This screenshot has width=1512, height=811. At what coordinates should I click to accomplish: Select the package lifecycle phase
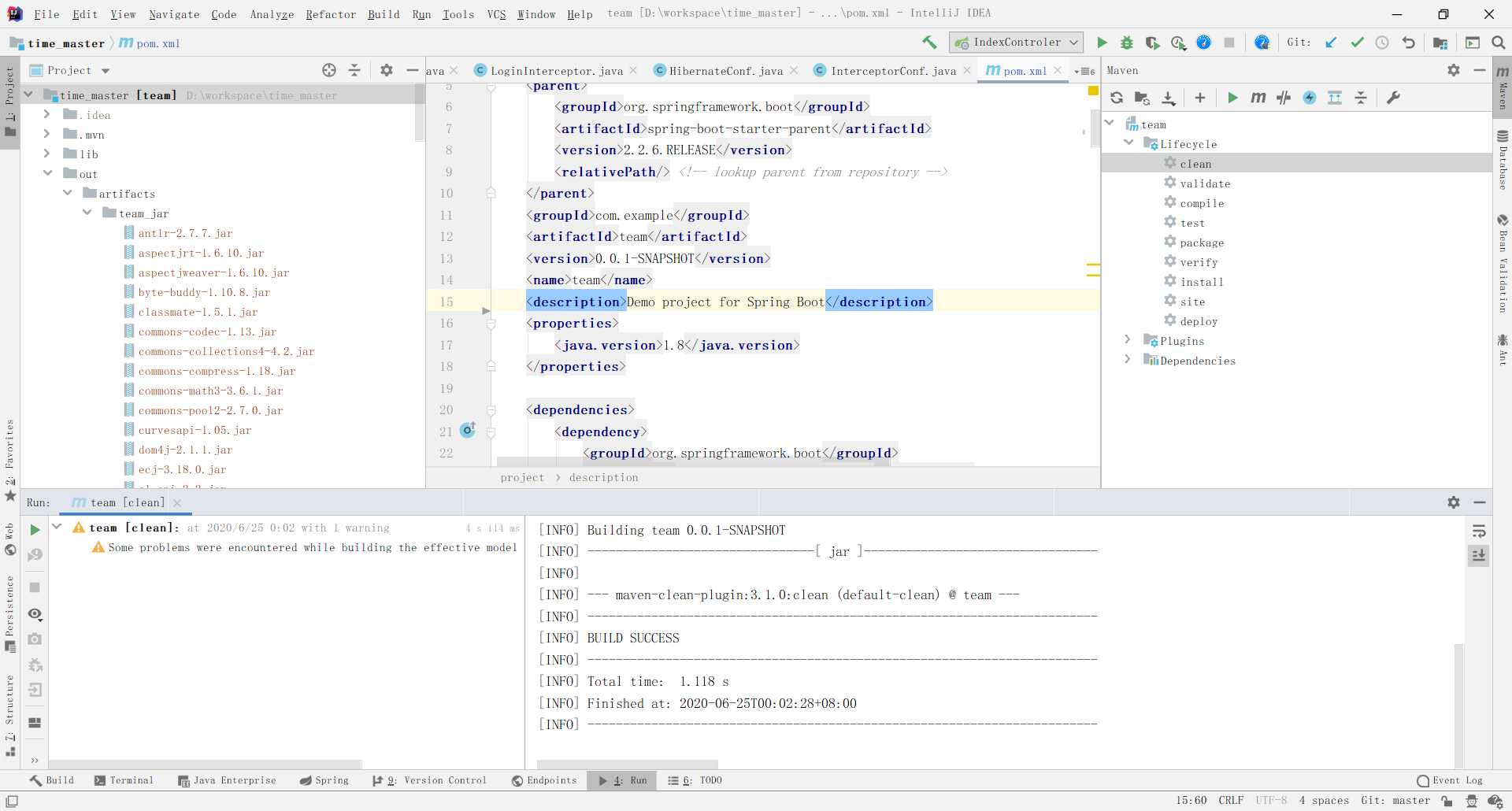[x=1202, y=243]
